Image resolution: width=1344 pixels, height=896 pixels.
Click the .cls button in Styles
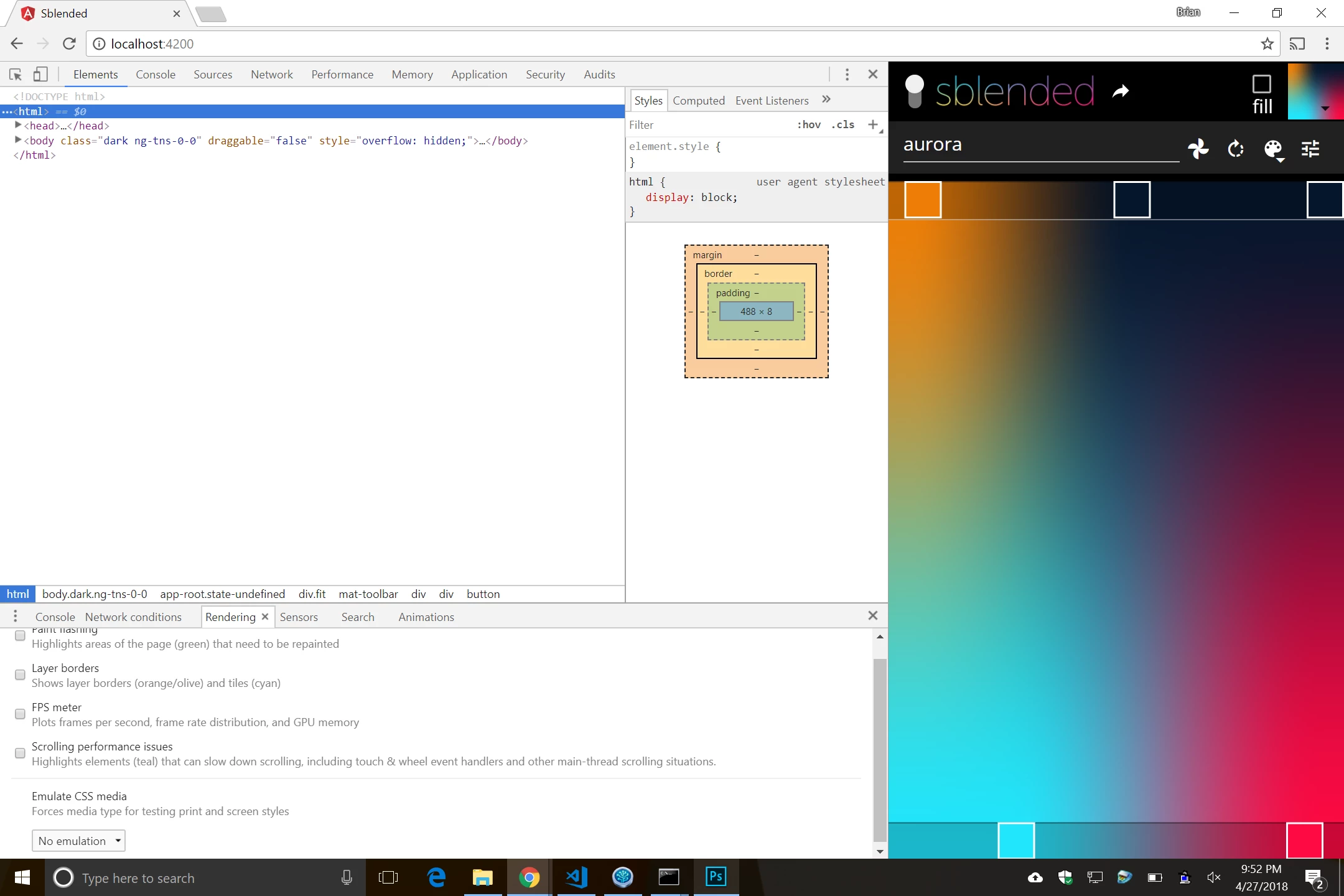(x=842, y=124)
